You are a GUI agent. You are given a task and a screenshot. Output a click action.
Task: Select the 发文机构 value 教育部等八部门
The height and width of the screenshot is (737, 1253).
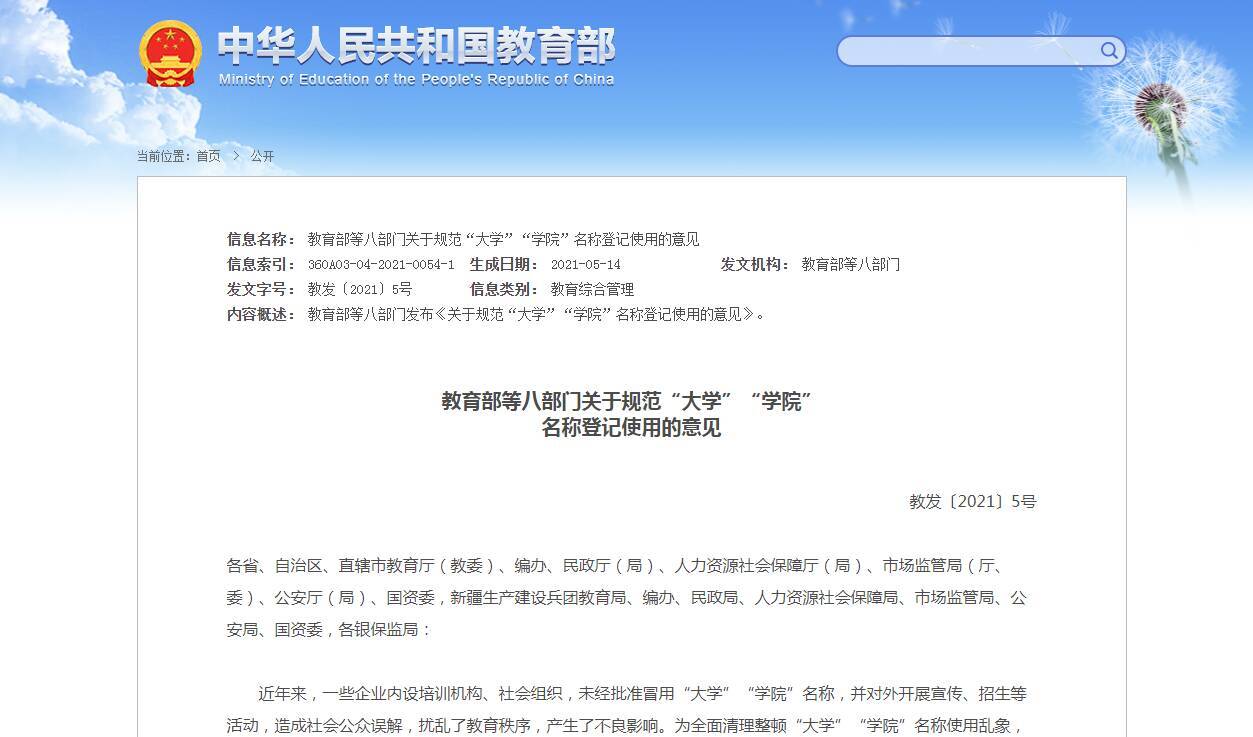pyautogui.click(x=851, y=264)
